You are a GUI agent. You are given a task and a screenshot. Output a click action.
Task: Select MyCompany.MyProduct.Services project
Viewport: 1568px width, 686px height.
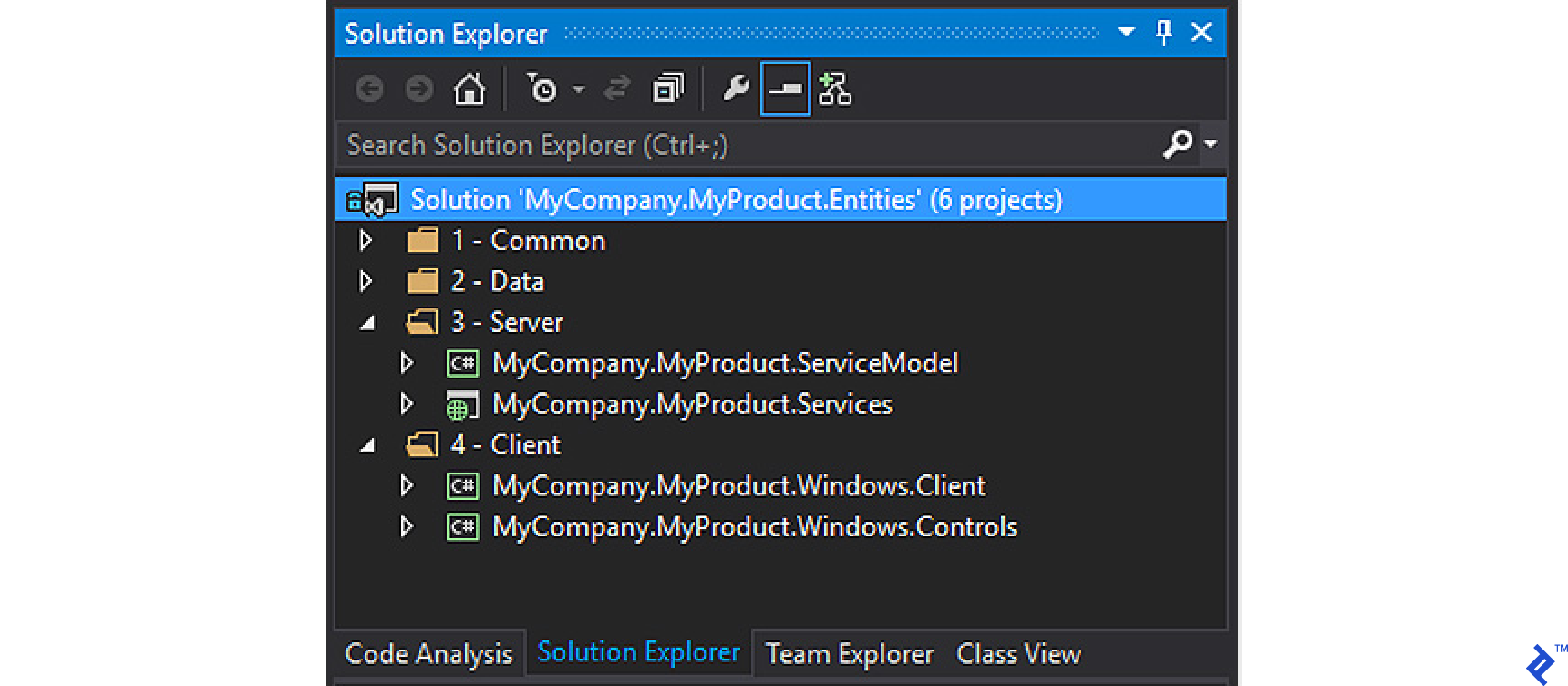click(x=693, y=404)
